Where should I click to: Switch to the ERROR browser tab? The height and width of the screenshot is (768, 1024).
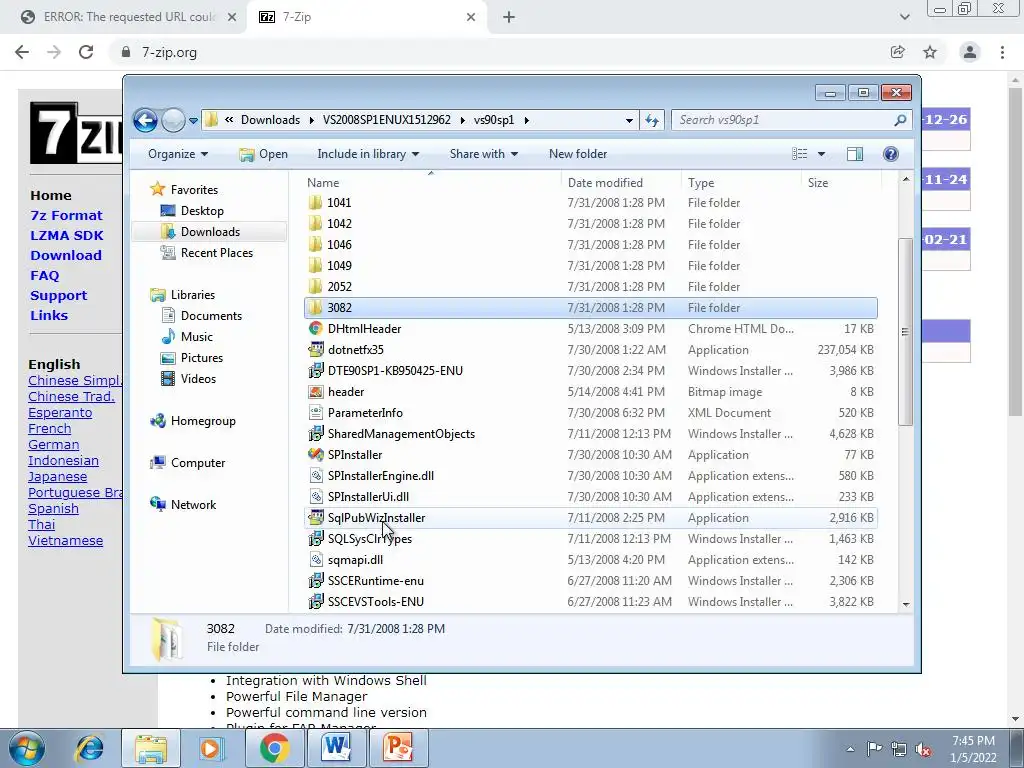[x=129, y=17]
